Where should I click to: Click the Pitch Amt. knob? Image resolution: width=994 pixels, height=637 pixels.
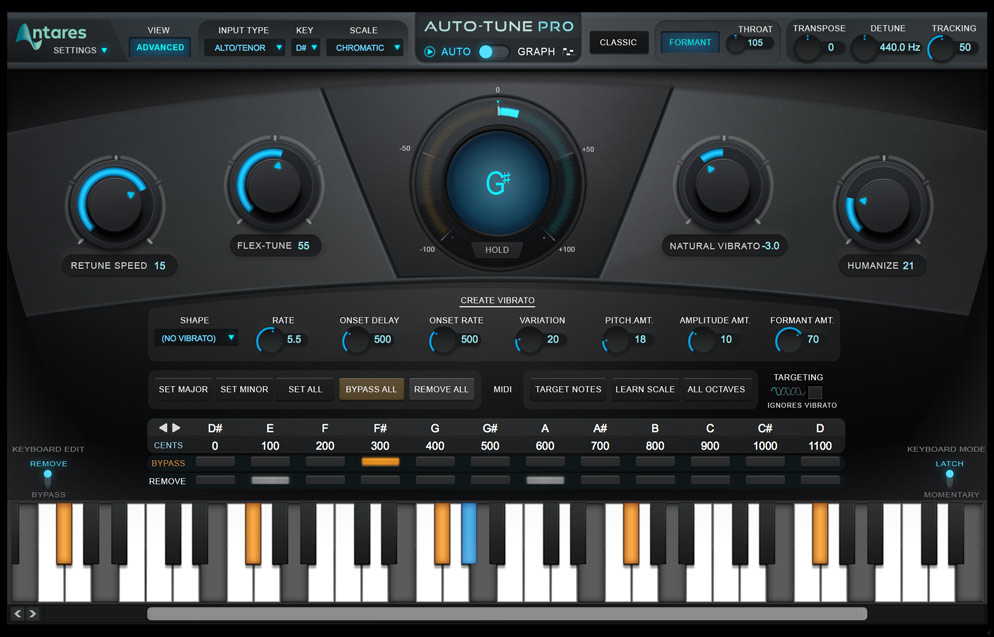point(616,340)
